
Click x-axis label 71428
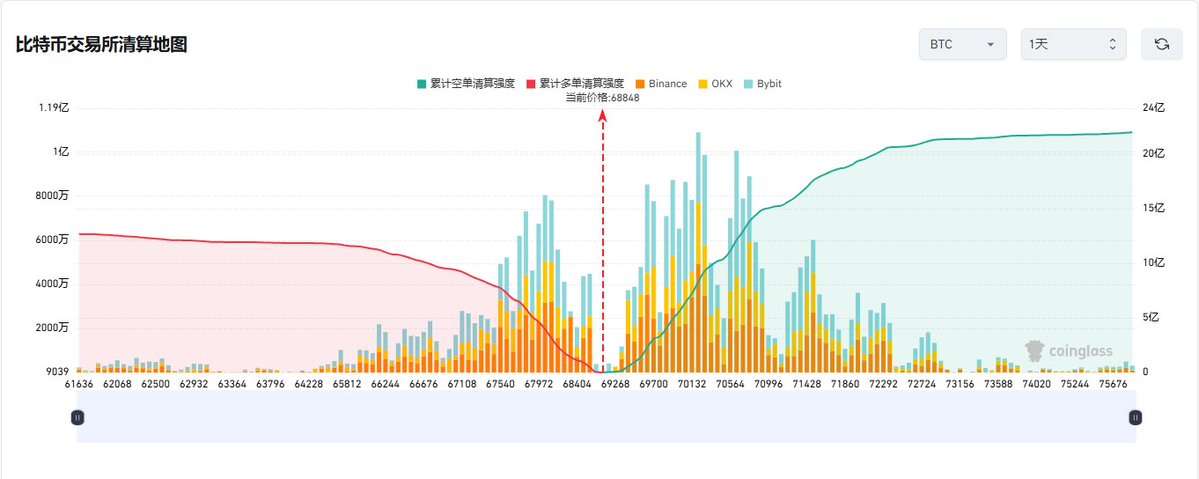click(807, 383)
